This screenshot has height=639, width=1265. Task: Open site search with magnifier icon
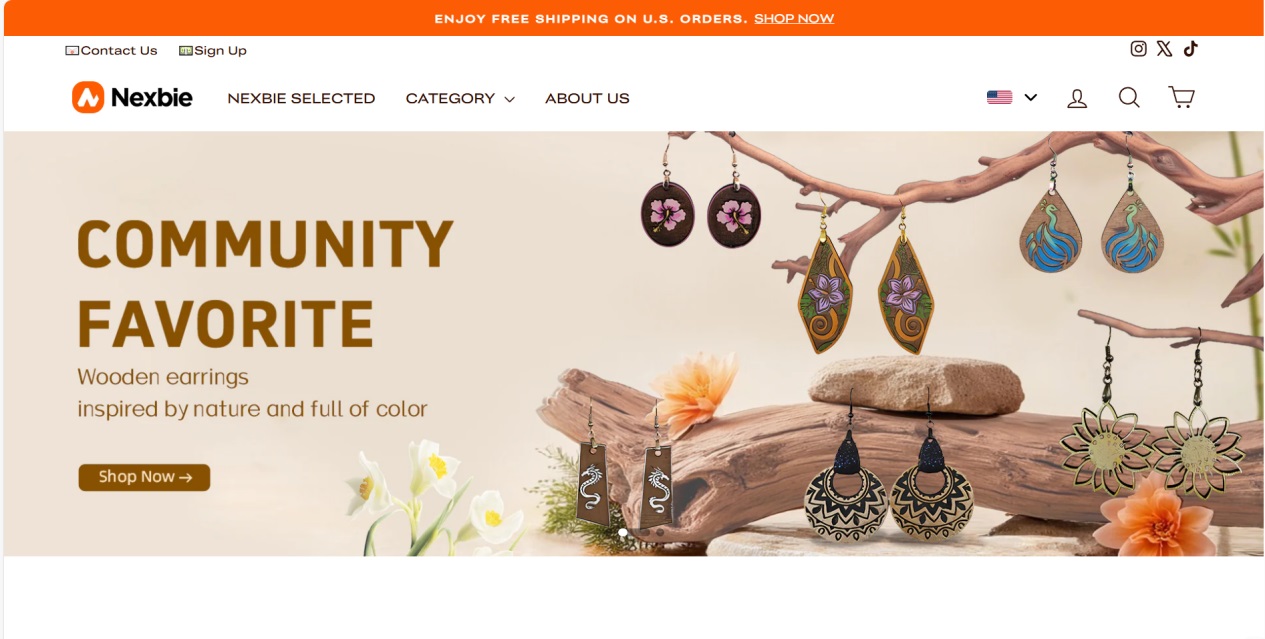1129,97
